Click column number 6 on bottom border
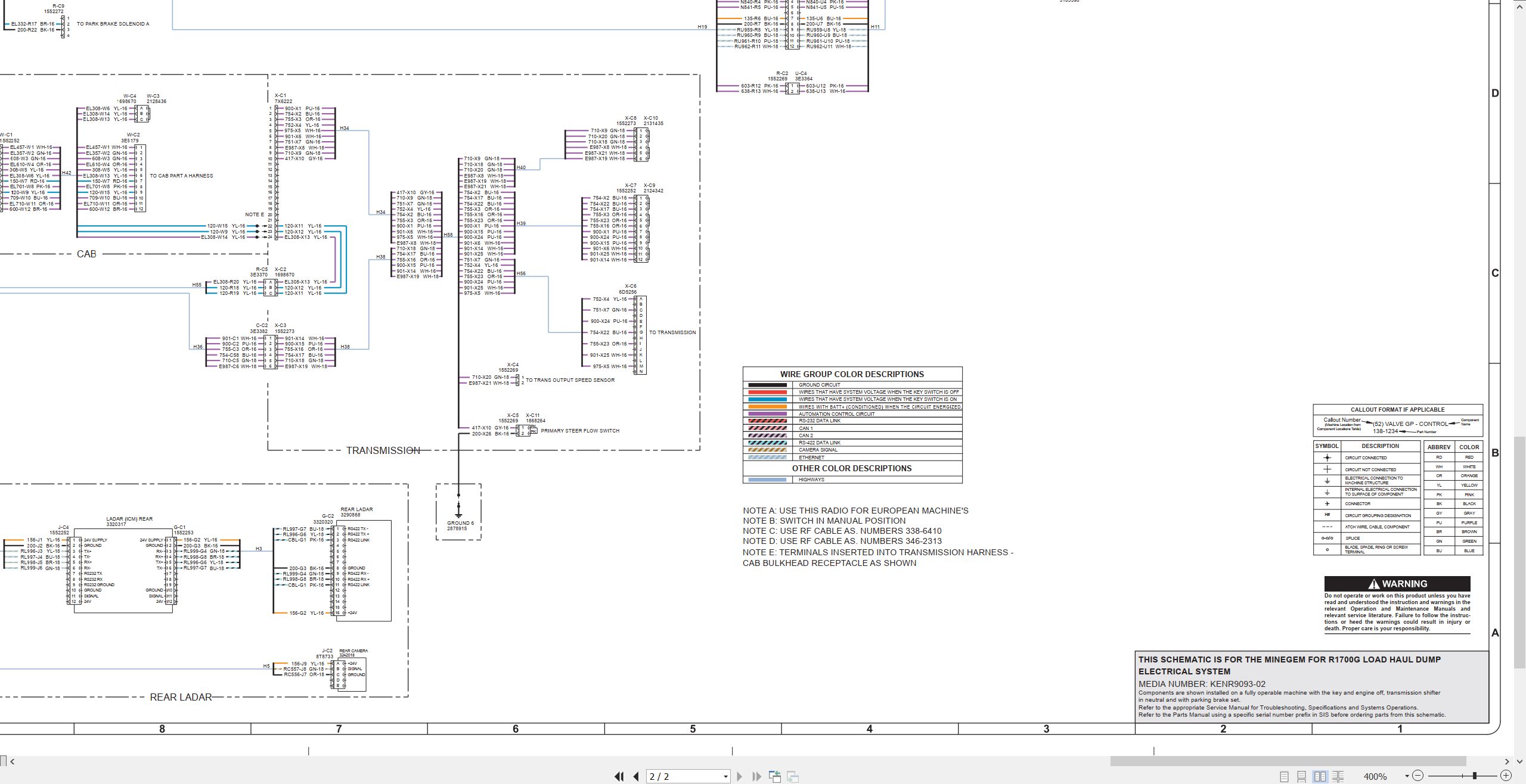This screenshot has height=784, width=1526. (516, 729)
